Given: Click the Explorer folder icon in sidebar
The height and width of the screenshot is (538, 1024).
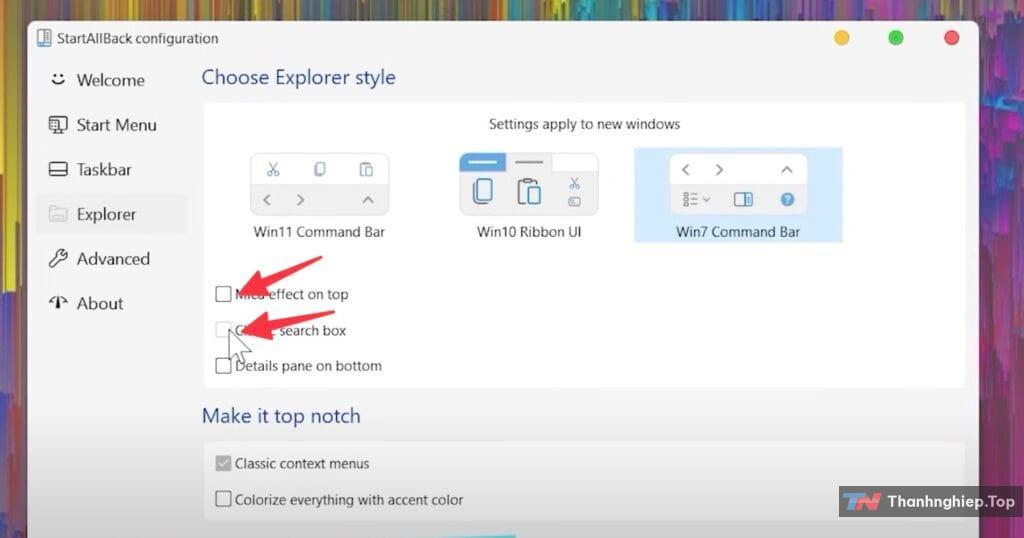Looking at the screenshot, I should click(58, 214).
